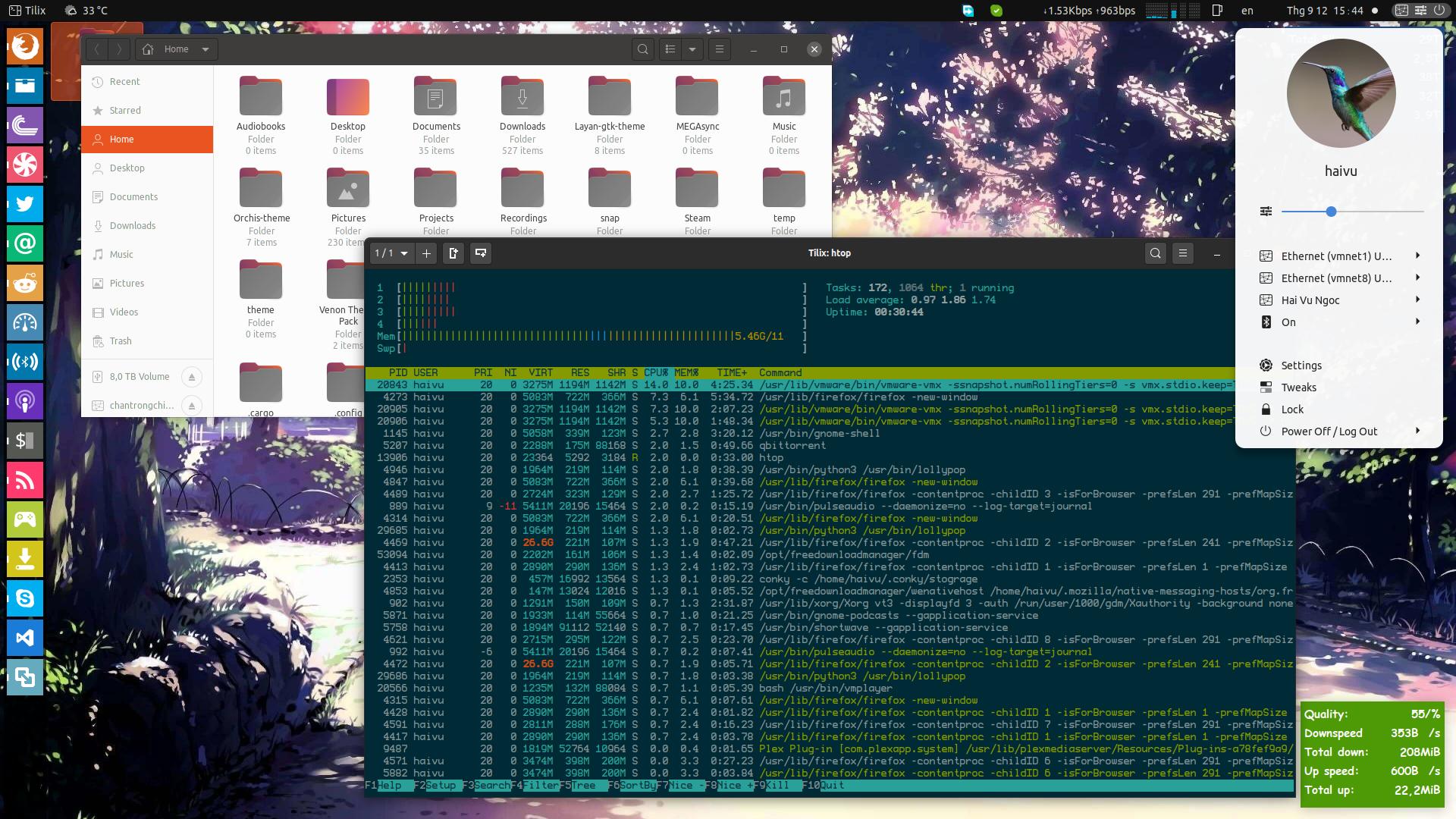Viewport: 1456px width, 819px height.
Task: Launch the game controller dock icon
Action: (x=25, y=520)
